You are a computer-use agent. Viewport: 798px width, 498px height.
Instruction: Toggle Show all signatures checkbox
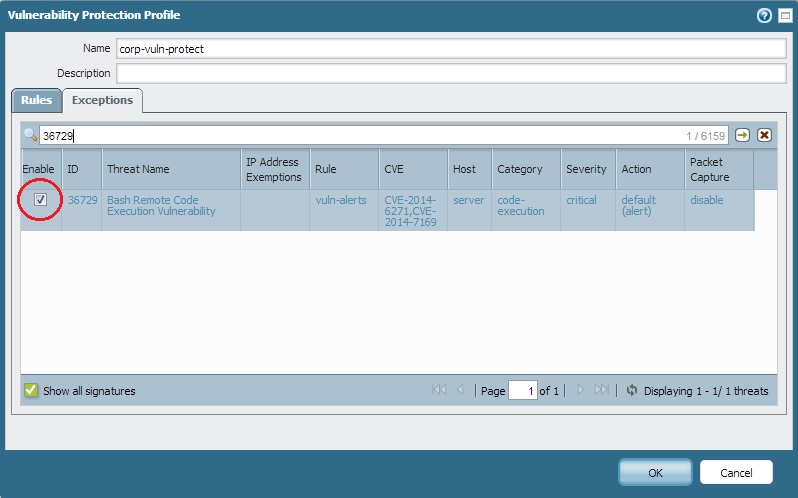[x=31, y=390]
